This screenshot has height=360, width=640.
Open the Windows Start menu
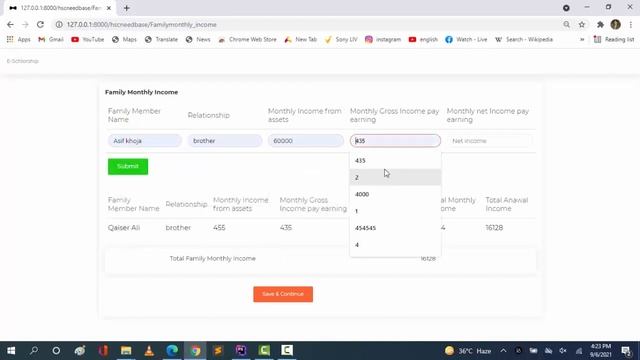pos(11,351)
